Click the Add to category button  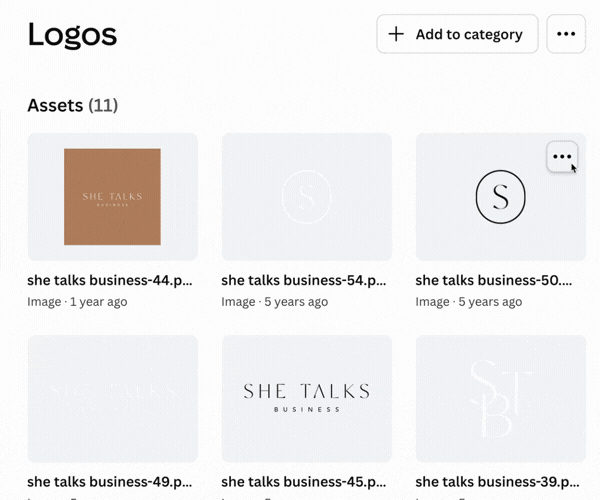point(457,34)
